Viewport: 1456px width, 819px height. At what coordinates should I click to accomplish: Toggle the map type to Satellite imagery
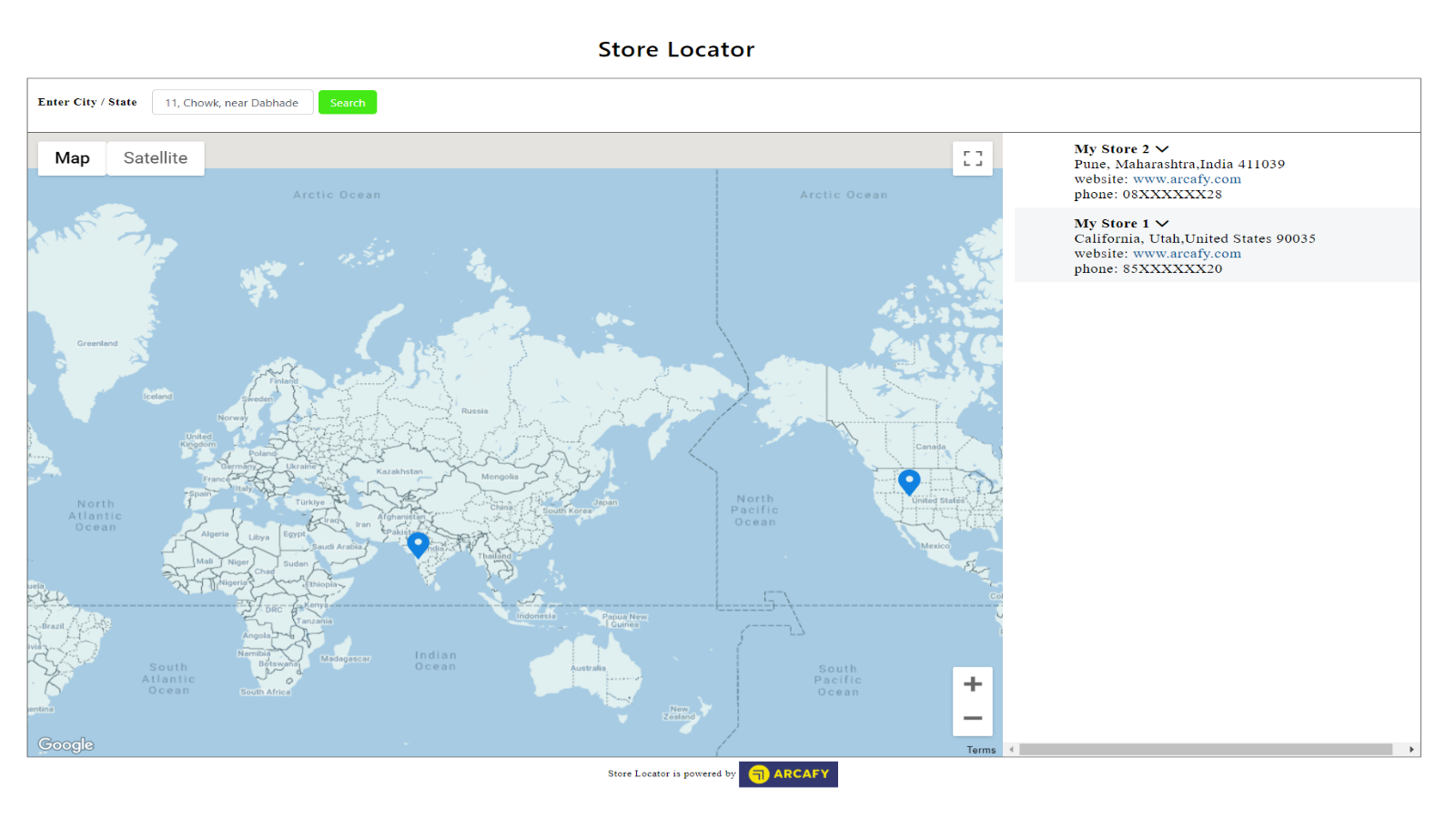coord(155,157)
